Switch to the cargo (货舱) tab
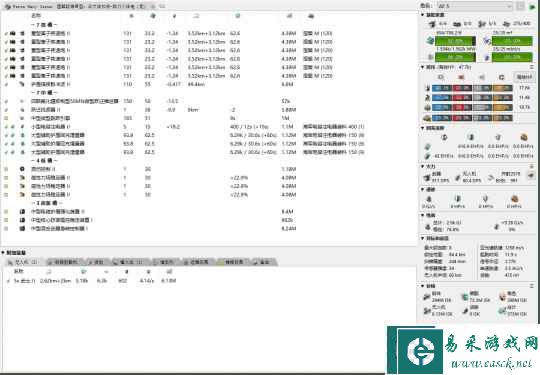This screenshot has height=375, width=540. 95,262
